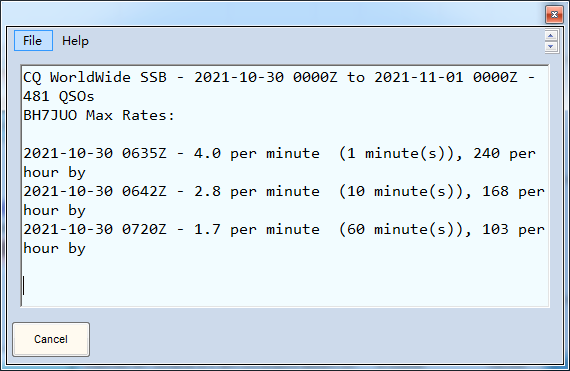Click the down arrow beside the menu bar
The height and width of the screenshot is (371, 570).
[550, 47]
